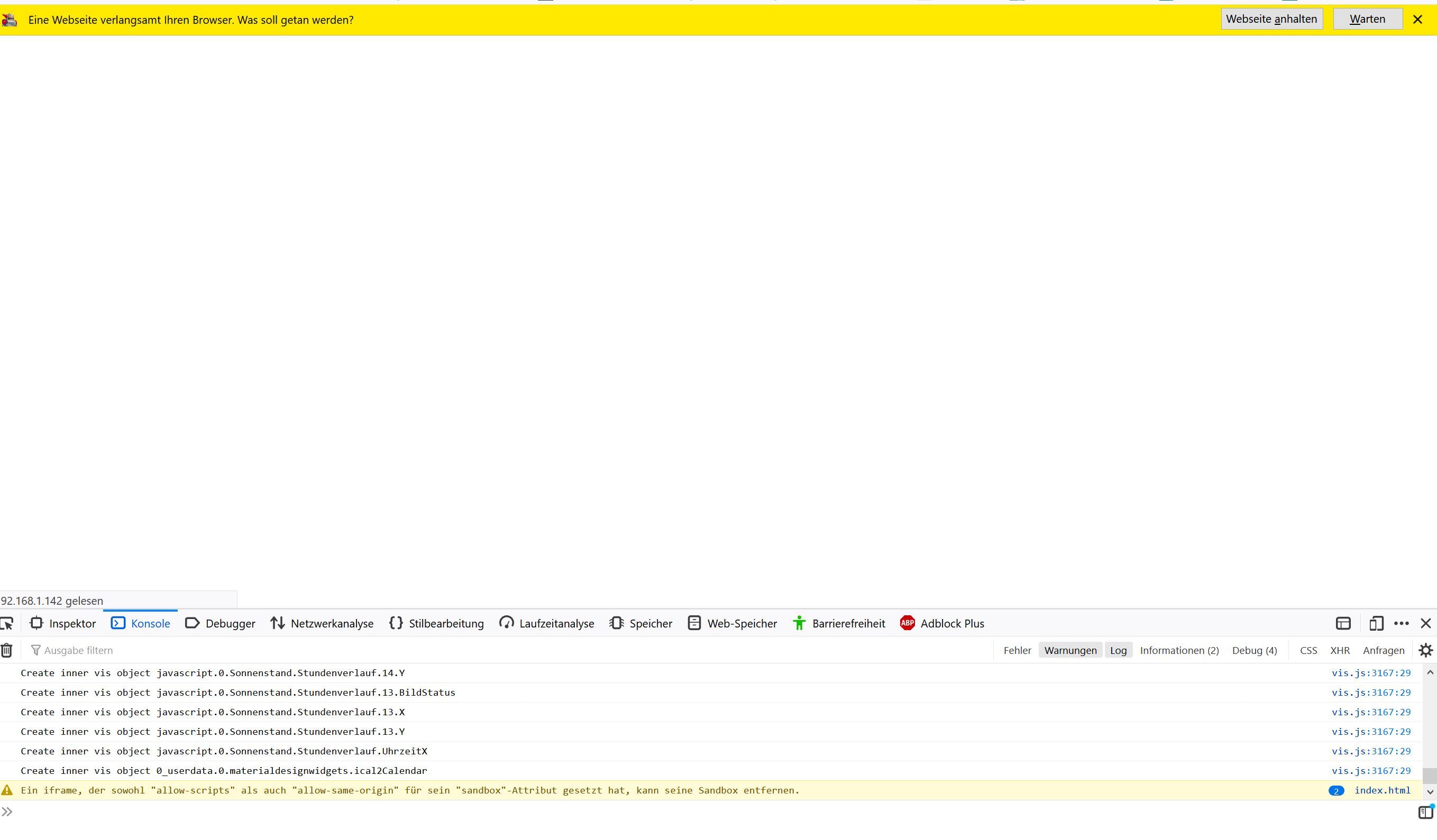Image resolution: width=1437 pixels, height=840 pixels.
Task: Select iframe context picker icon
Action: [x=1343, y=623]
